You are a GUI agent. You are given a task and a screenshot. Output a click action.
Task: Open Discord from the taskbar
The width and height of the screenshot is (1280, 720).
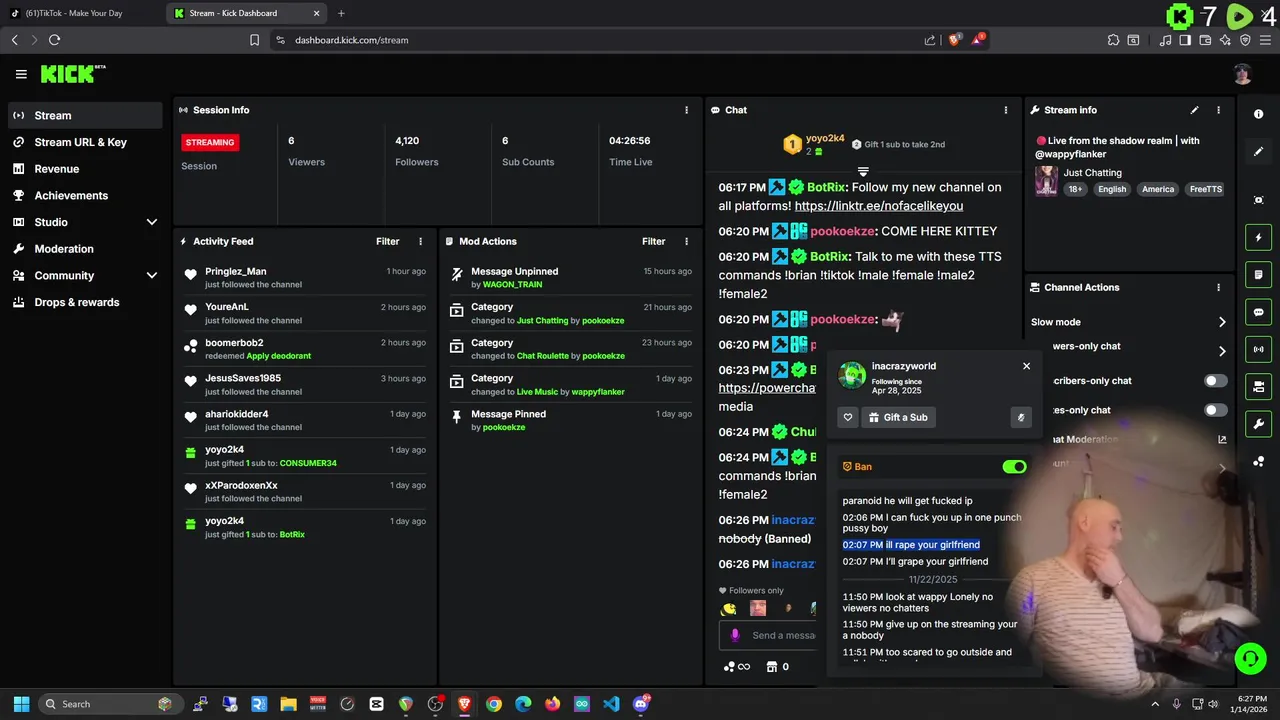641,704
